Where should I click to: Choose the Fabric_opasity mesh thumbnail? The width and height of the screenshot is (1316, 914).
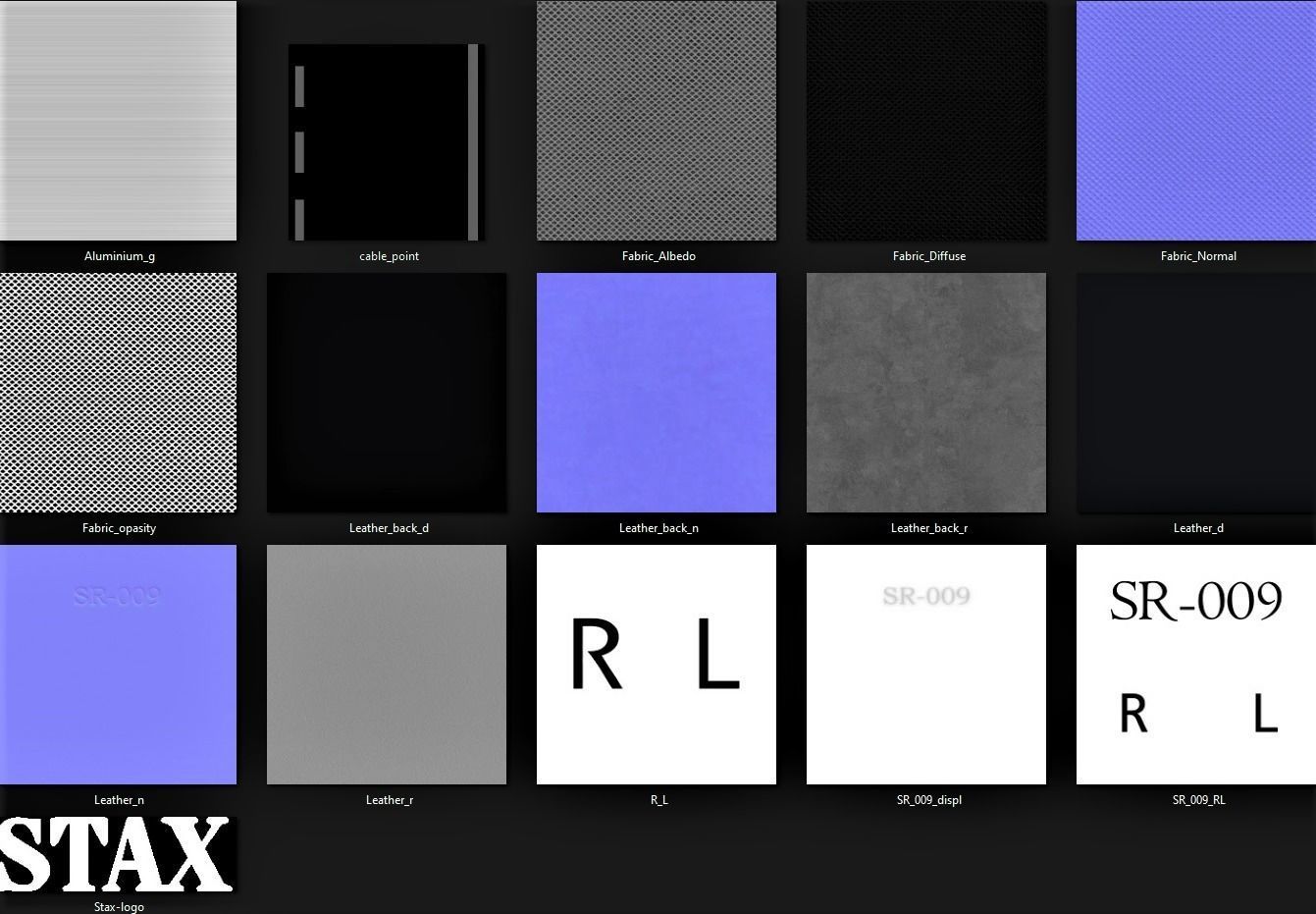click(118, 393)
